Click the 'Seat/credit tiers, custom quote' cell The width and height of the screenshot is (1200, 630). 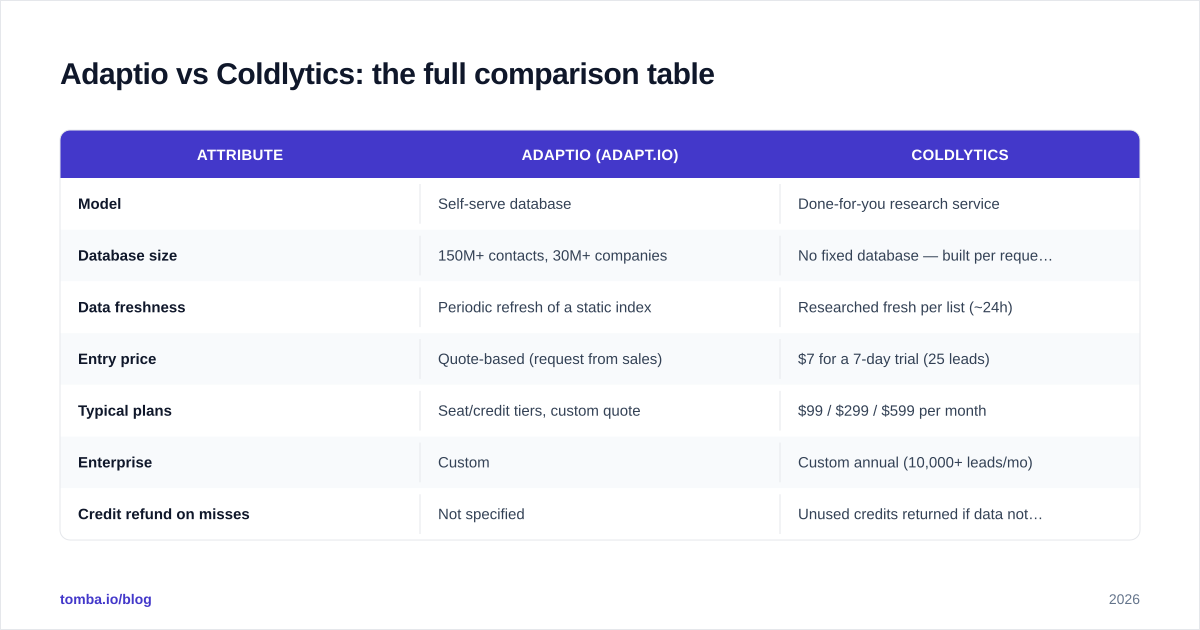[x=600, y=411]
